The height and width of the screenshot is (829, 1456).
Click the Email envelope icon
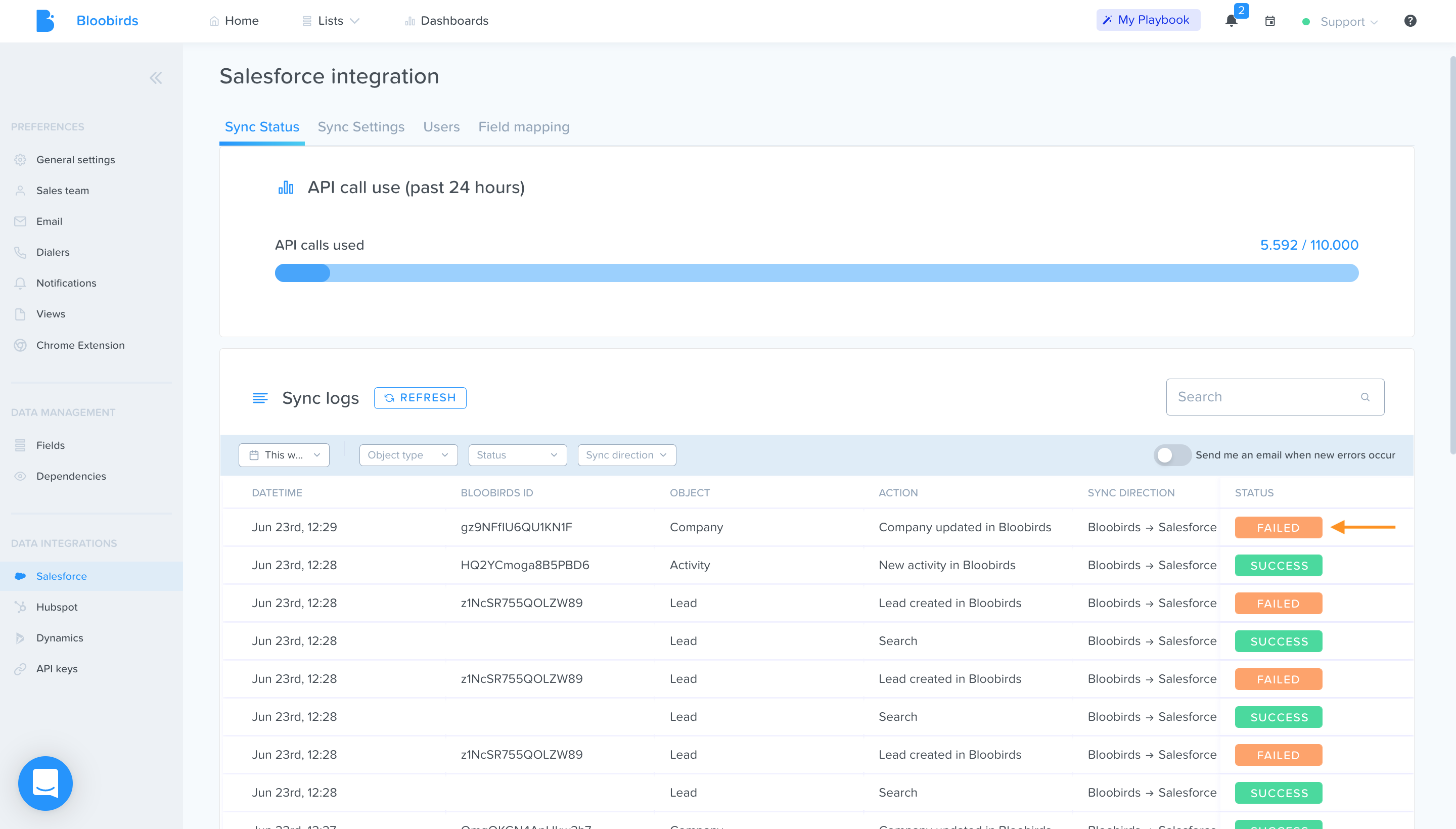click(x=21, y=221)
